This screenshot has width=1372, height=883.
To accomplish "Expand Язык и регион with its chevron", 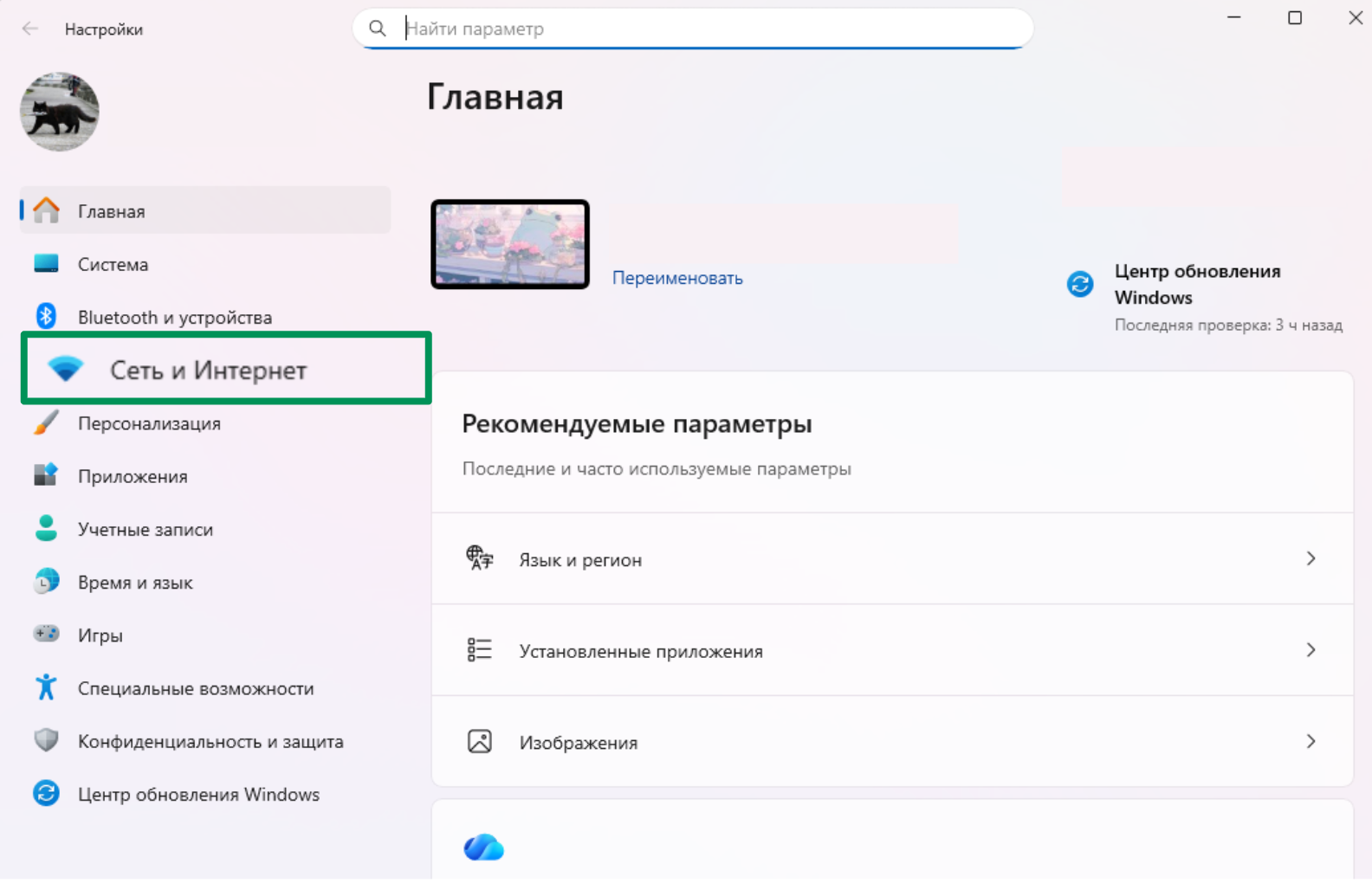I will point(1311,559).
